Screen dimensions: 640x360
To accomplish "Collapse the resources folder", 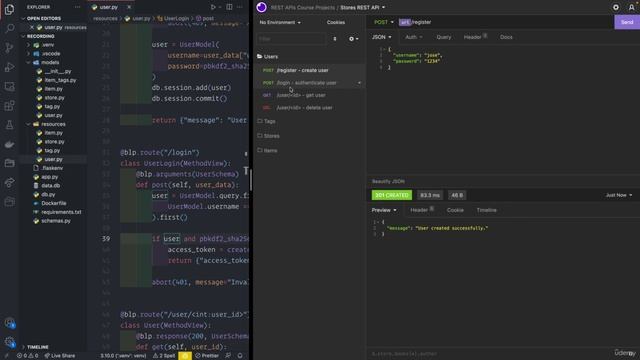I will tap(53, 124).
